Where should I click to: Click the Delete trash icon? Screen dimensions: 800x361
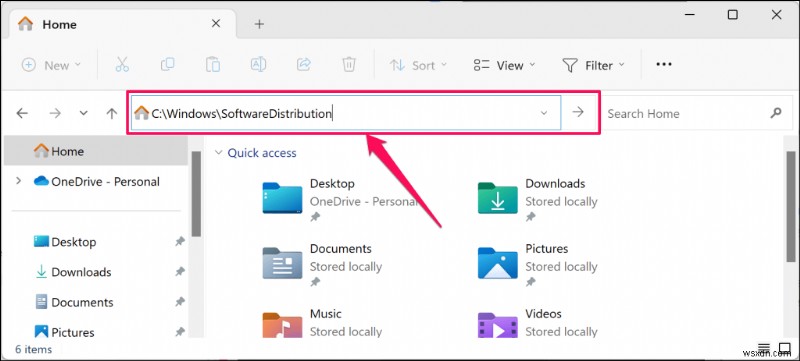(349, 65)
